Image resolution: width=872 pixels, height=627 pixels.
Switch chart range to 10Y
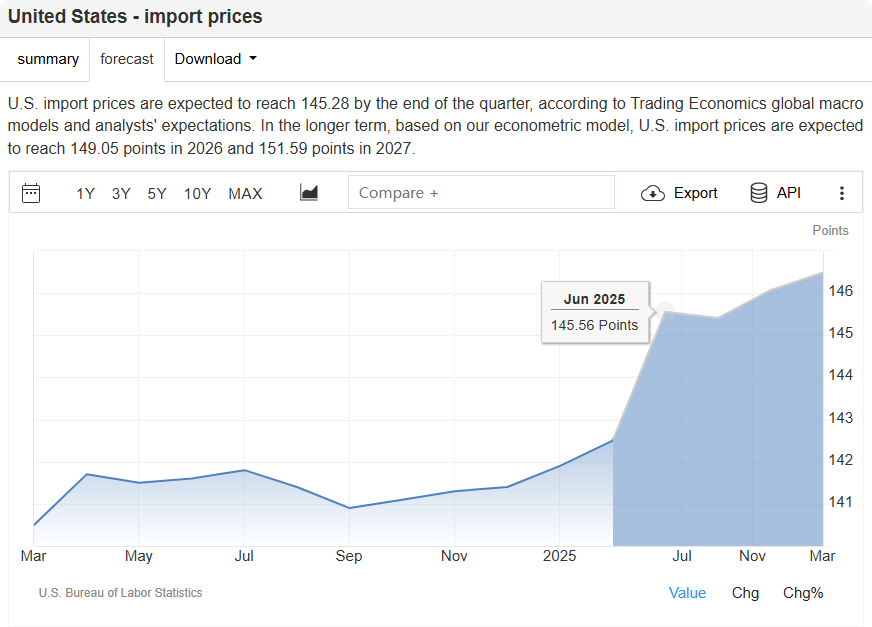(197, 194)
